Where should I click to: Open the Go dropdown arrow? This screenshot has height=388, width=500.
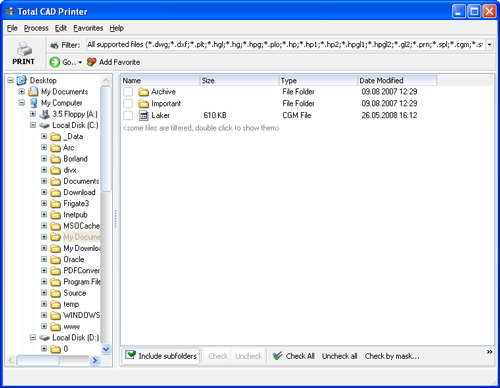click(80, 62)
